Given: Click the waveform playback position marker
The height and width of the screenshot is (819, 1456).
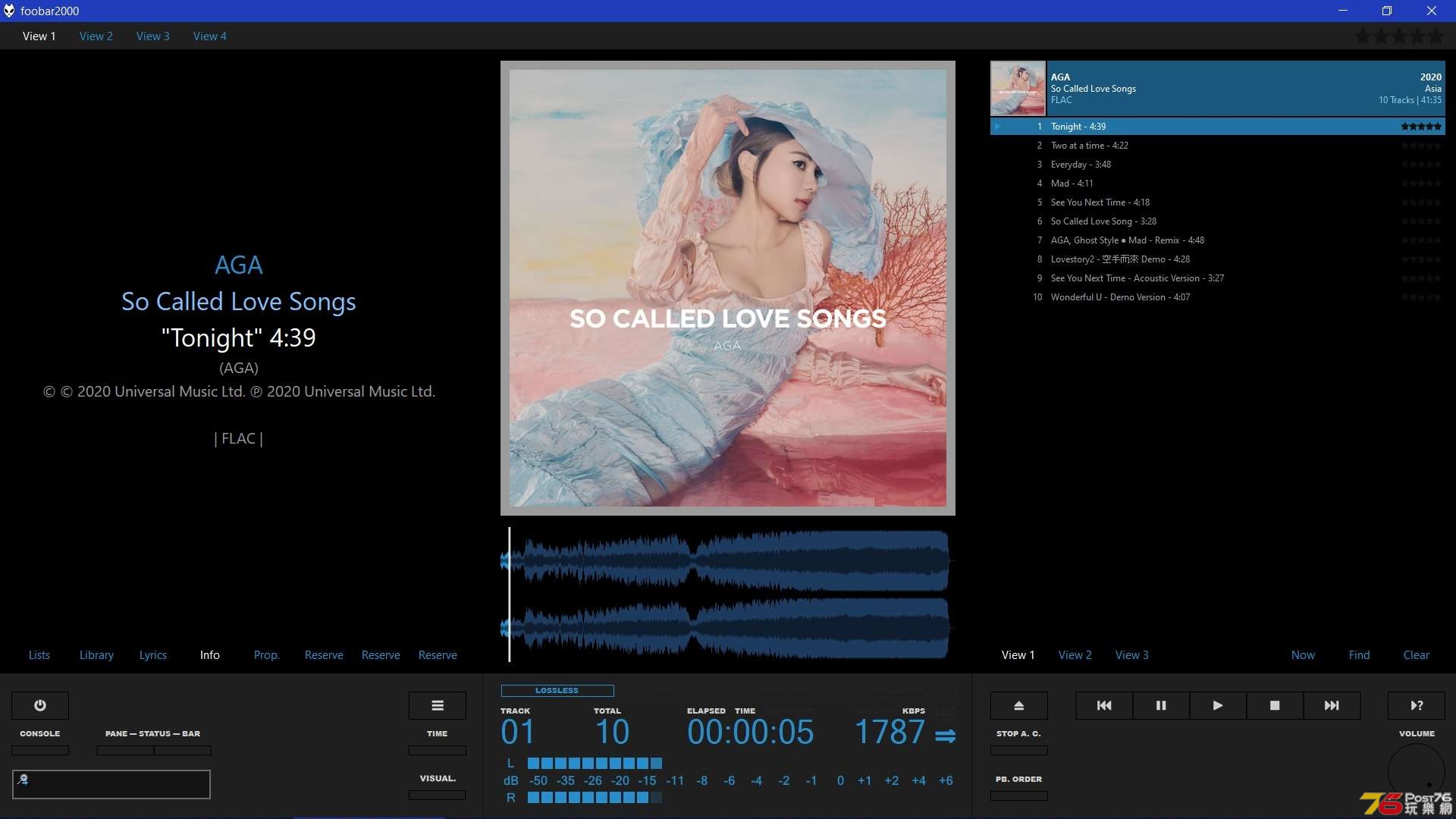Looking at the screenshot, I should click(x=509, y=595).
